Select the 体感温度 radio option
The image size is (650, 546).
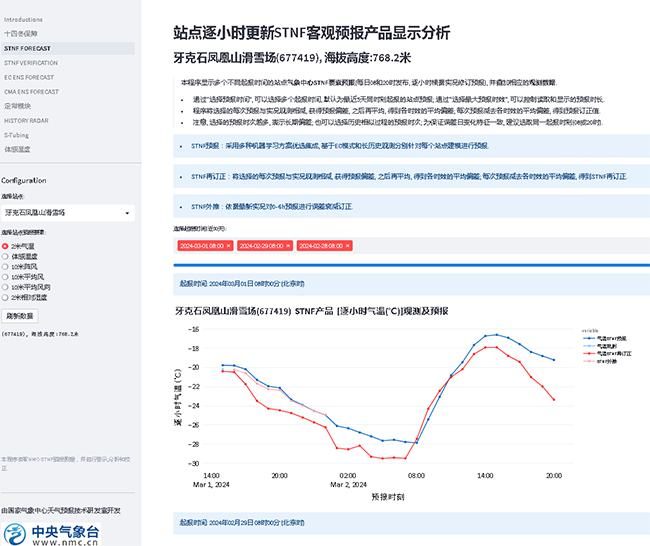(5, 256)
